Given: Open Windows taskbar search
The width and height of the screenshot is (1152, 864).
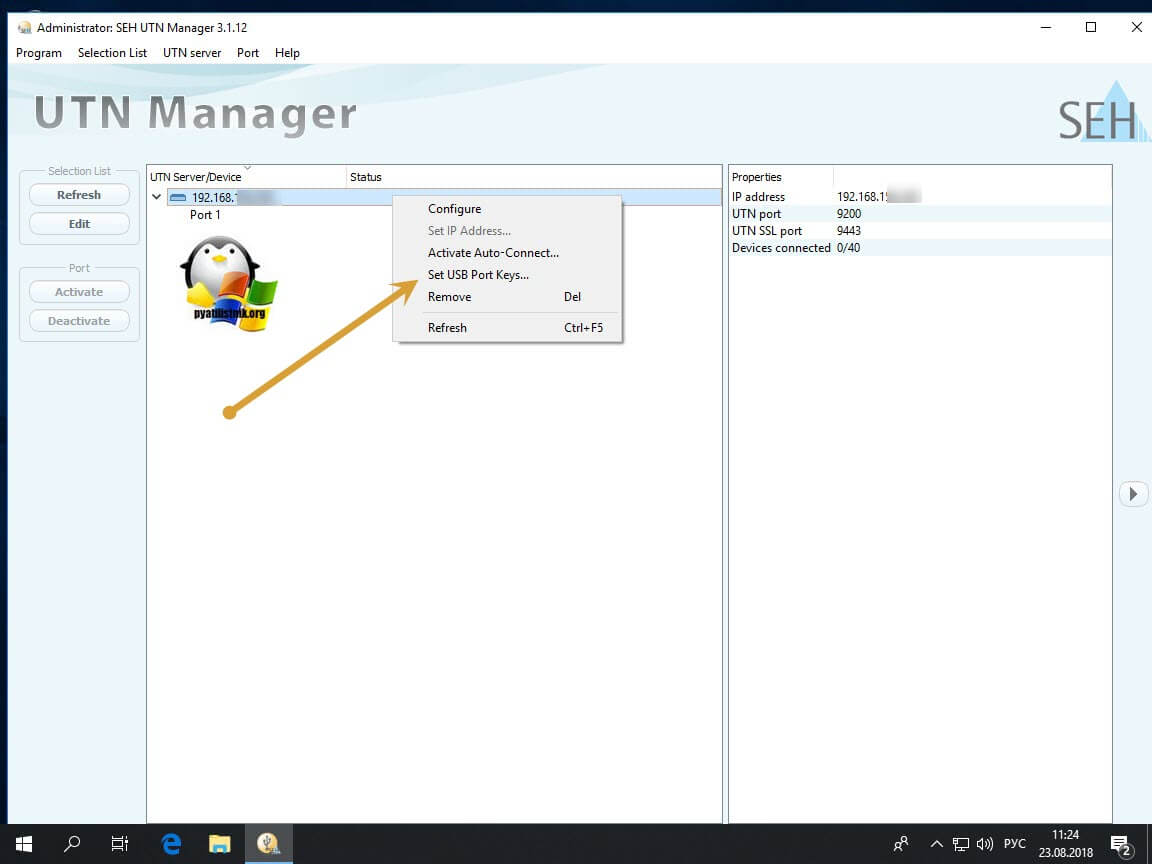Looking at the screenshot, I should (72, 843).
